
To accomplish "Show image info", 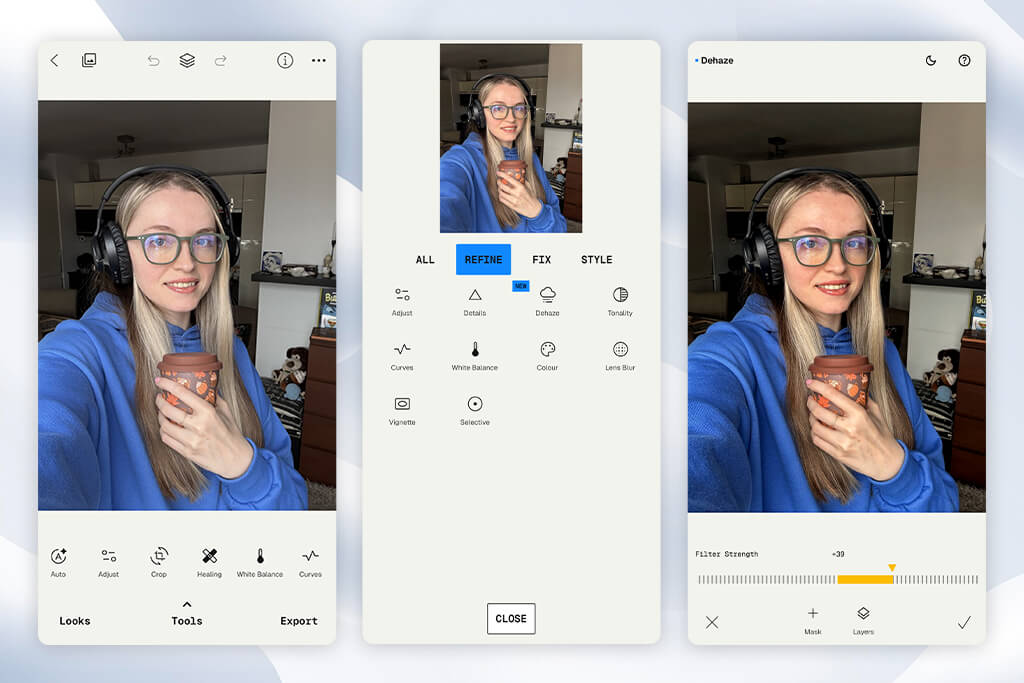I will [x=285, y=61].
